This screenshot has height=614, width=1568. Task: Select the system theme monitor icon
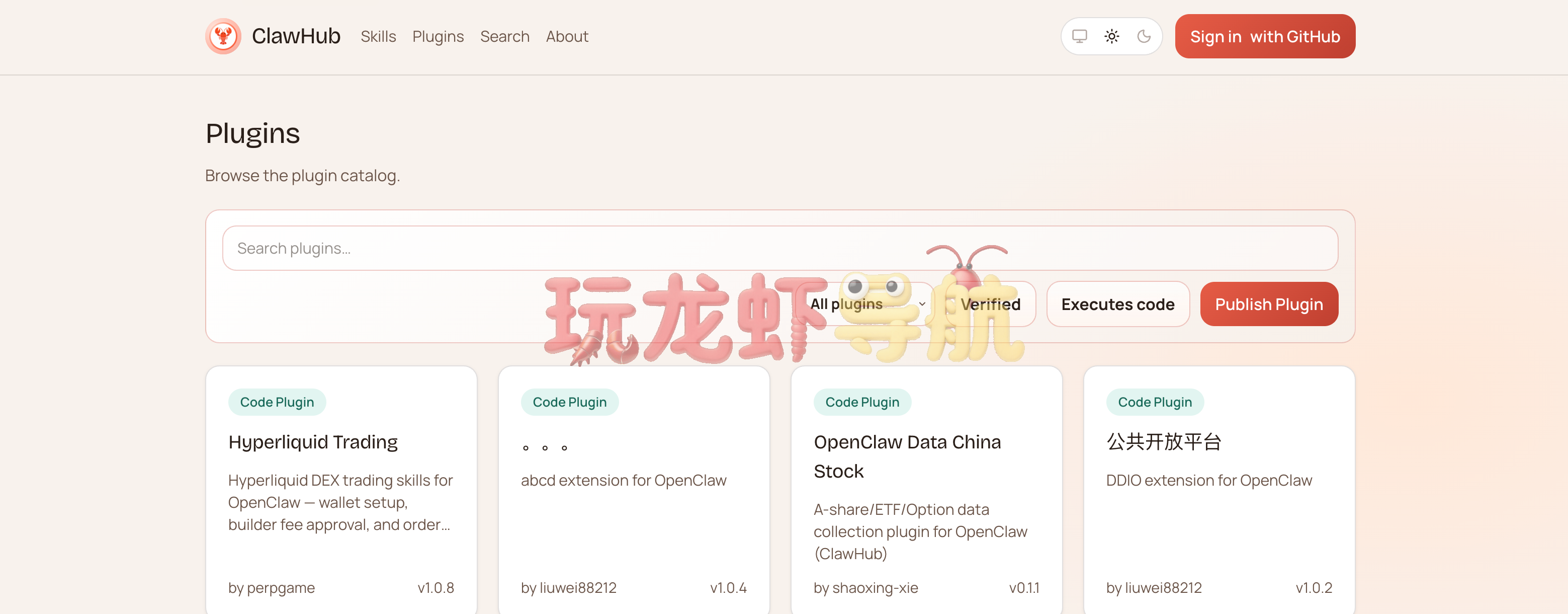pos(1079,37)
